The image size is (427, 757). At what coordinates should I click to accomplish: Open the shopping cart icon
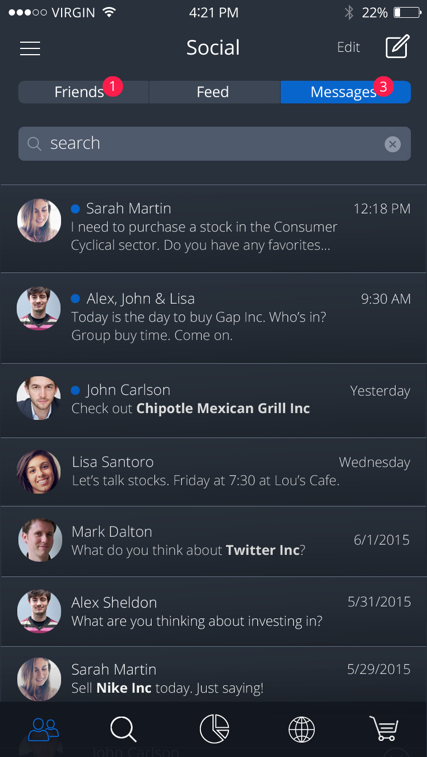[384, 729]
